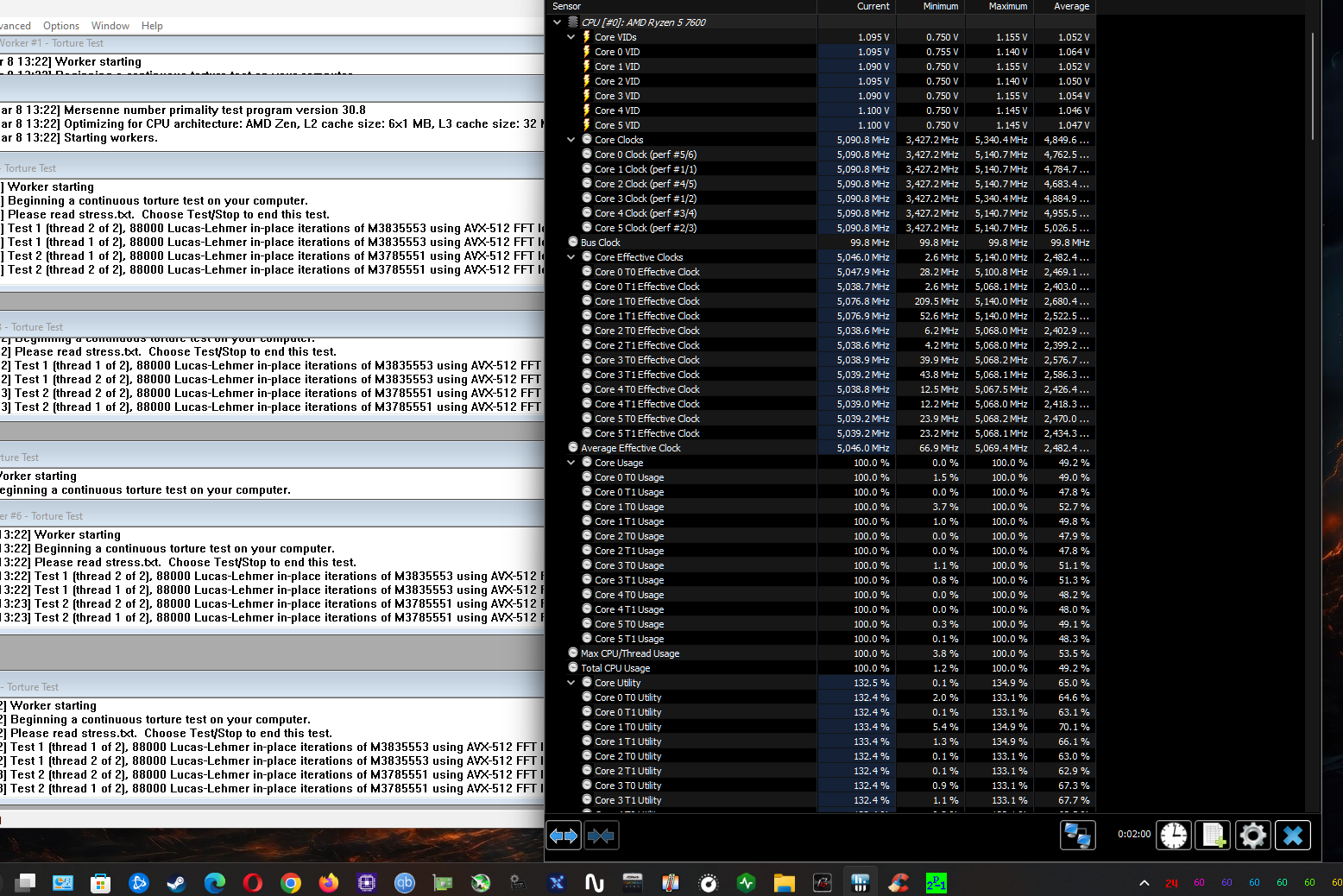
Task: Collapse the Core Effective Clocks group
Action: click(x=571, y=257)
